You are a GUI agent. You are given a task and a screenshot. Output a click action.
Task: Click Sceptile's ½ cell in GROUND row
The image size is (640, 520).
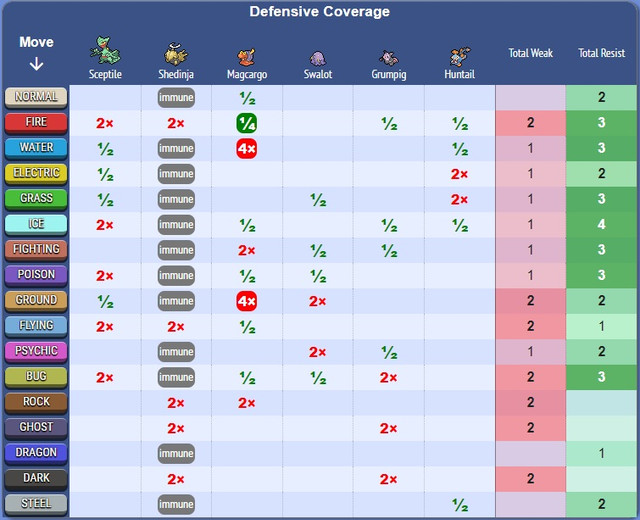click(x=105, y=302)
